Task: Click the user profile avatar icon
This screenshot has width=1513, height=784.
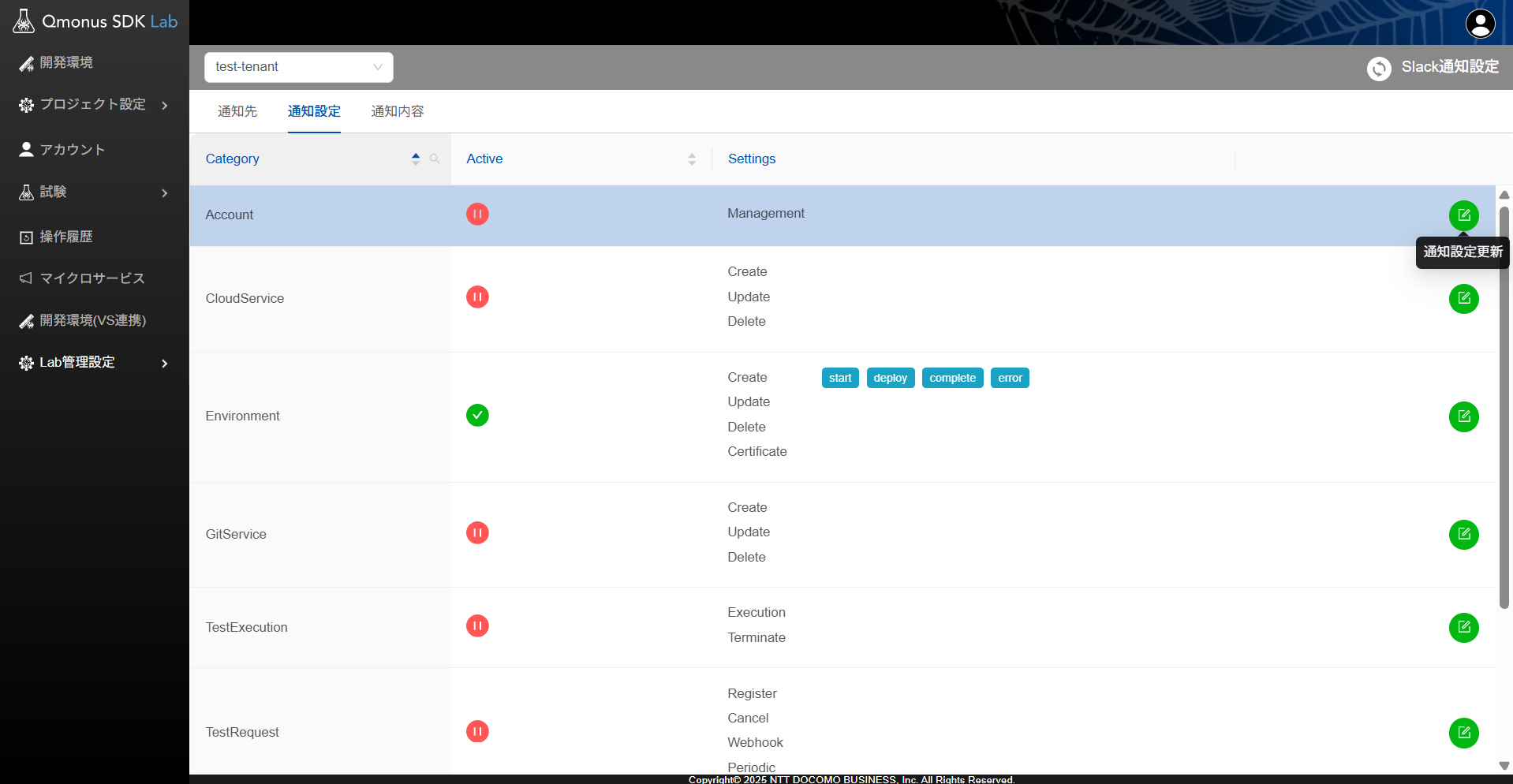Action: [x=1480, y=23]
